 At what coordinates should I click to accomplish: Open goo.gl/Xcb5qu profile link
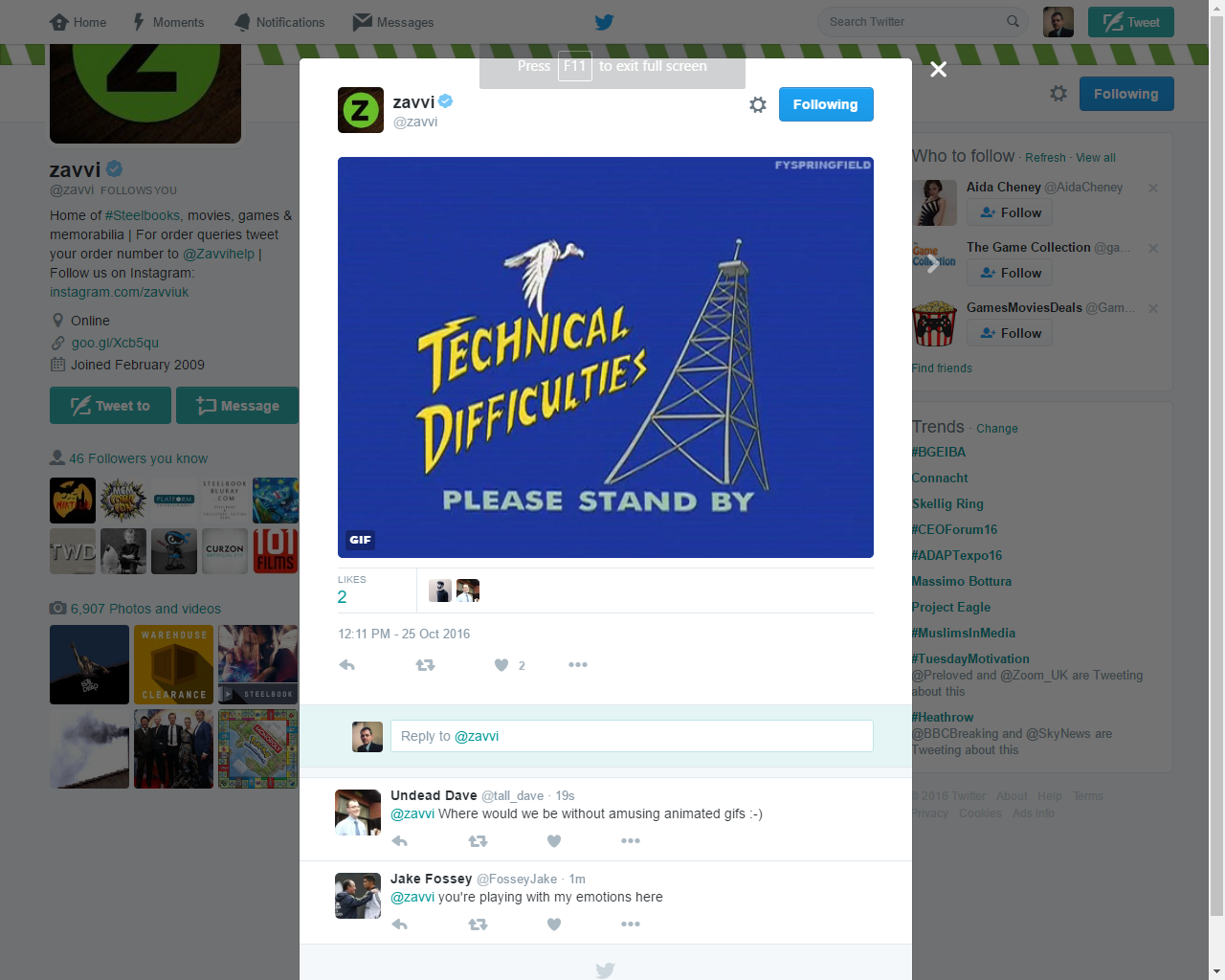click(115, 343)
